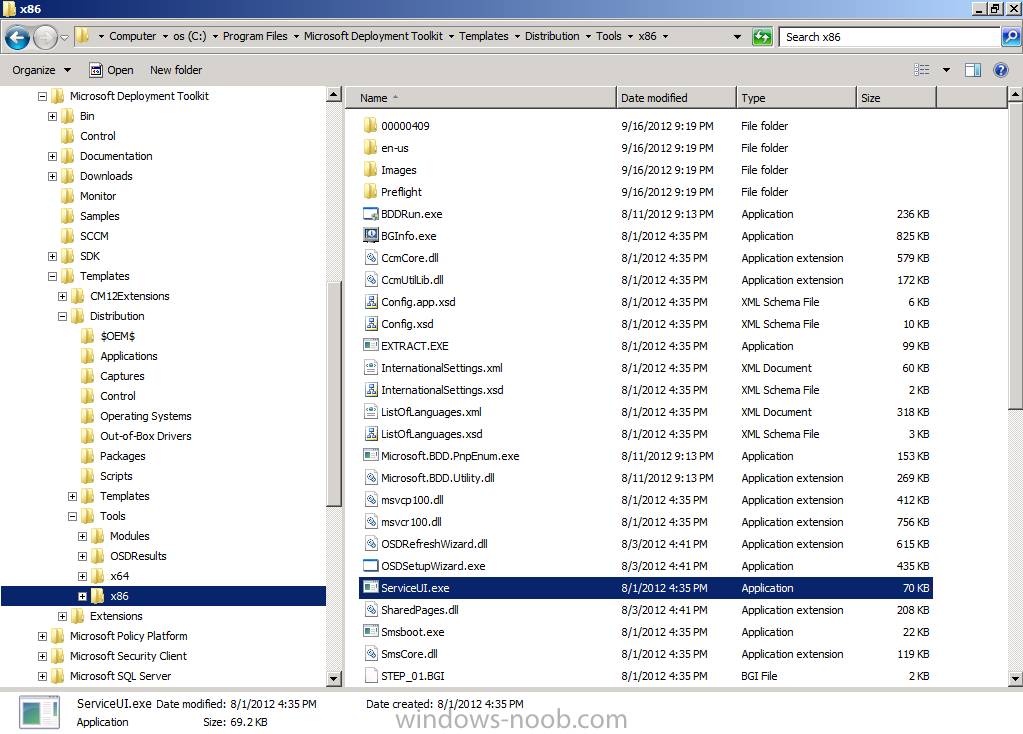This screenshot has width=1023, height=734.
Task: Click the Help question mark icon
Action: 1000,70
